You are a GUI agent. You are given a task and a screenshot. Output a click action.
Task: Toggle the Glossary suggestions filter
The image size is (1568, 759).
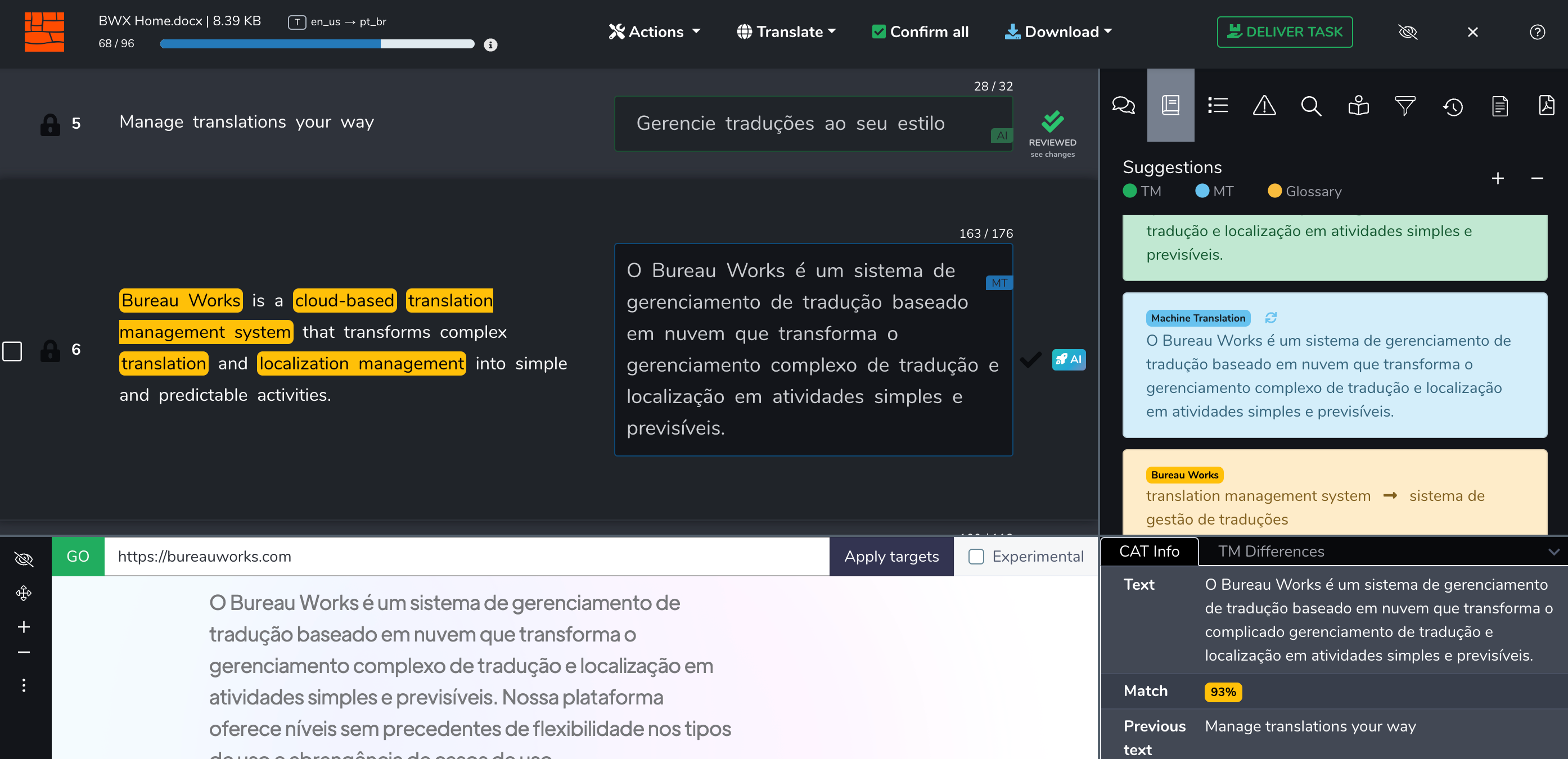[x=1304, y=191]
